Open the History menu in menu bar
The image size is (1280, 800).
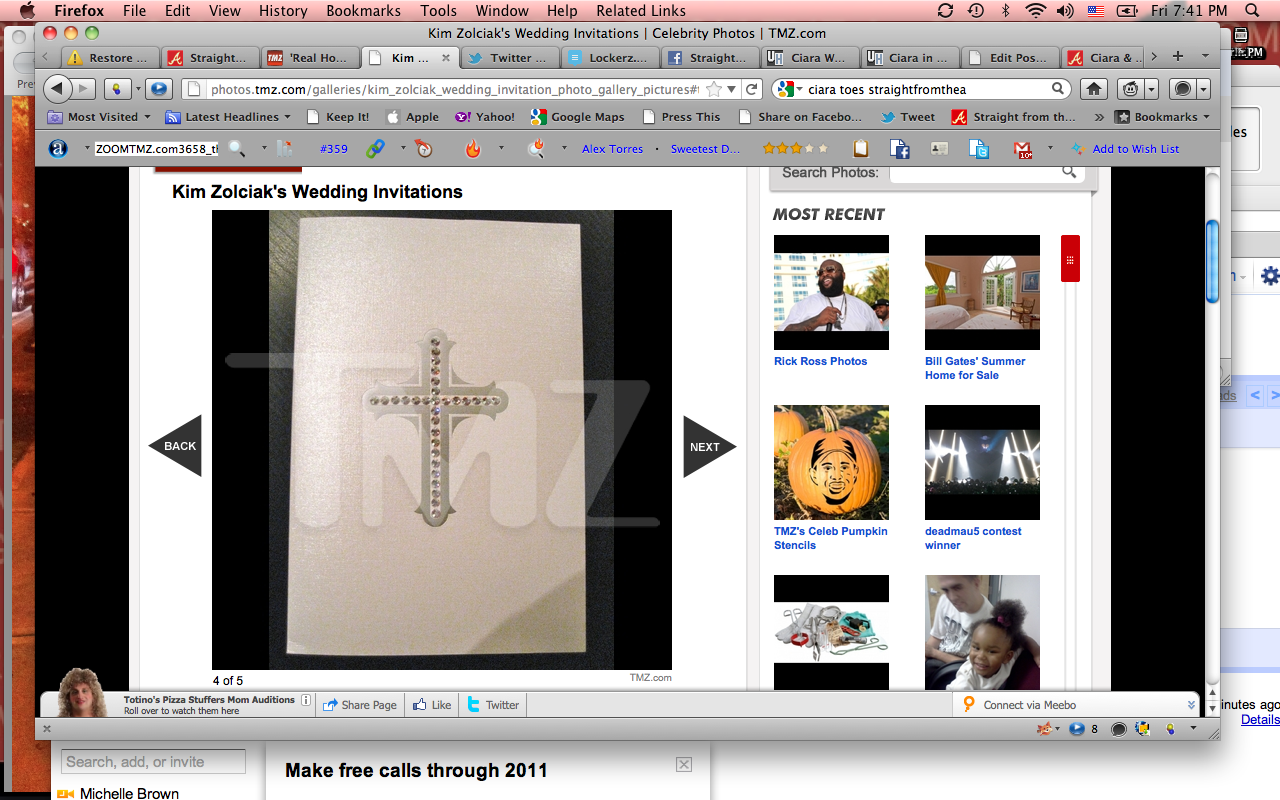coord(283,11)
